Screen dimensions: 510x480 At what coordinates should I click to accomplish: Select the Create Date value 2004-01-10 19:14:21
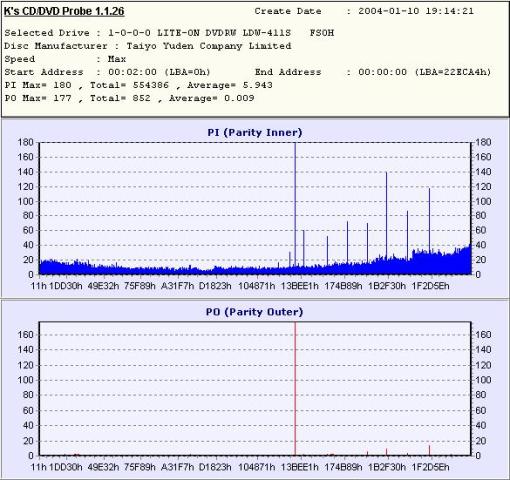(x=416, y=11)
